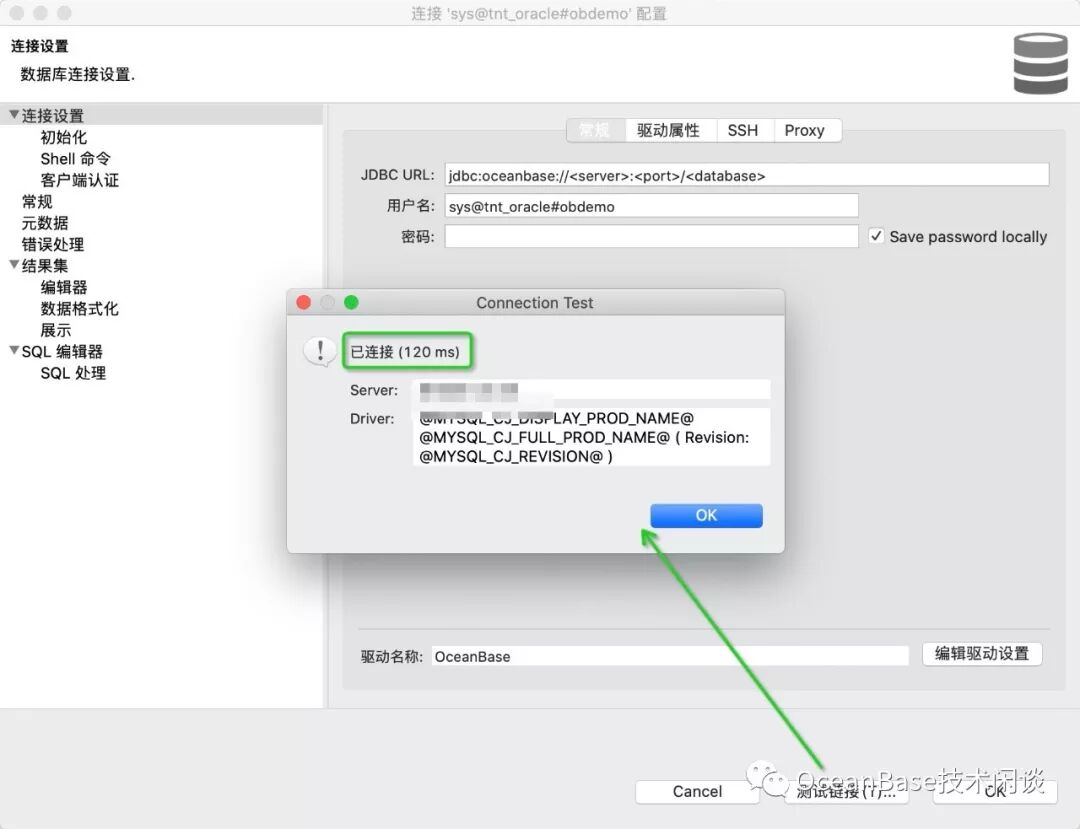Toggle the Save password locally checkbox
The height and width of the screenshot is (829, 1080).
[x=875, y=236]
